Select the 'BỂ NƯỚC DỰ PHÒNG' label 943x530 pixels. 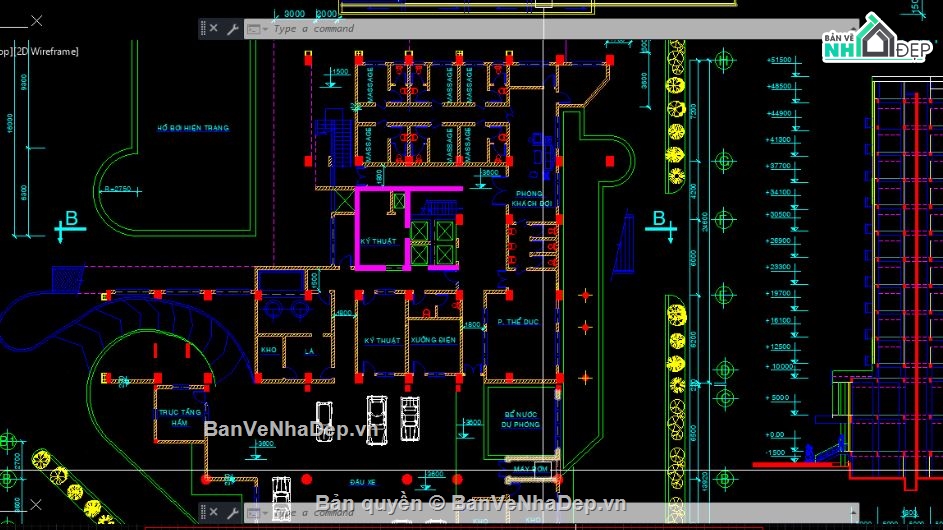521,419
